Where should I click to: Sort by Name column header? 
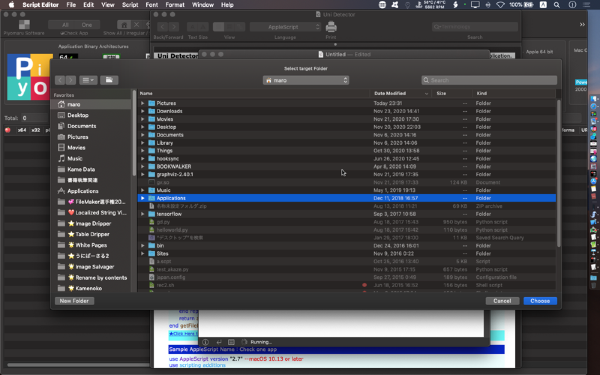click(x=253, y=93)
